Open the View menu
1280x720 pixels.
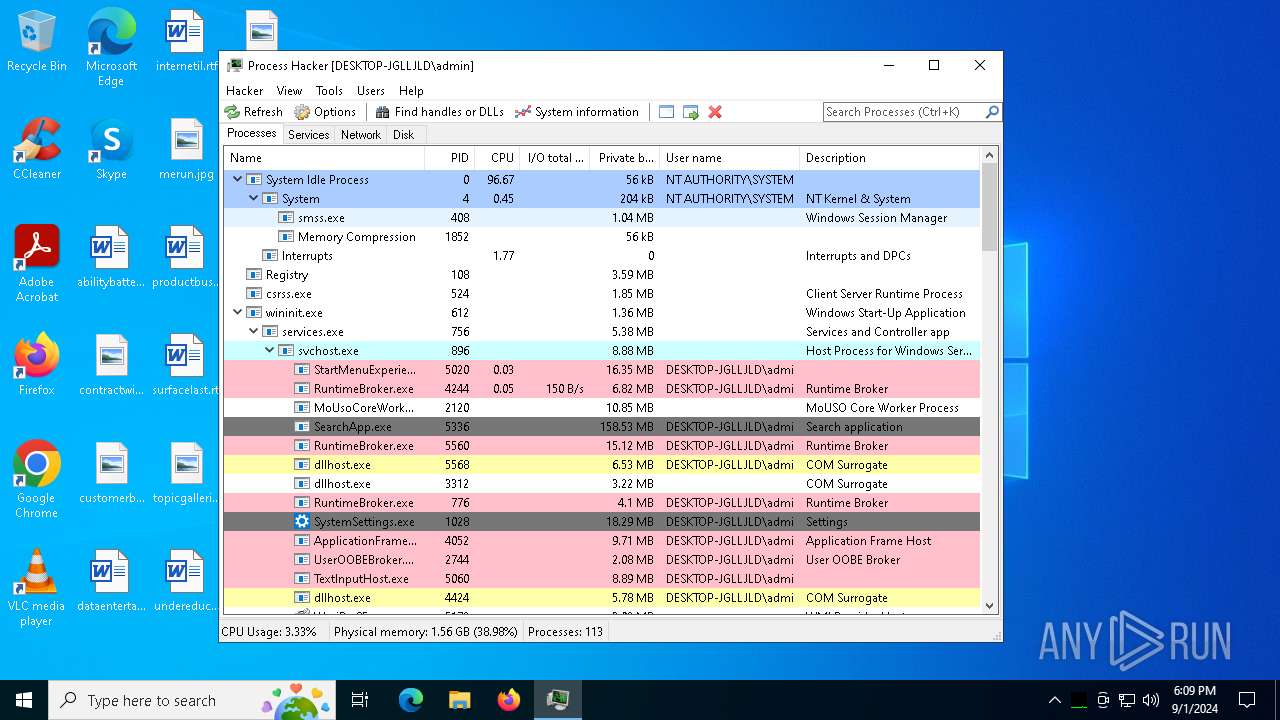[289, 90]
